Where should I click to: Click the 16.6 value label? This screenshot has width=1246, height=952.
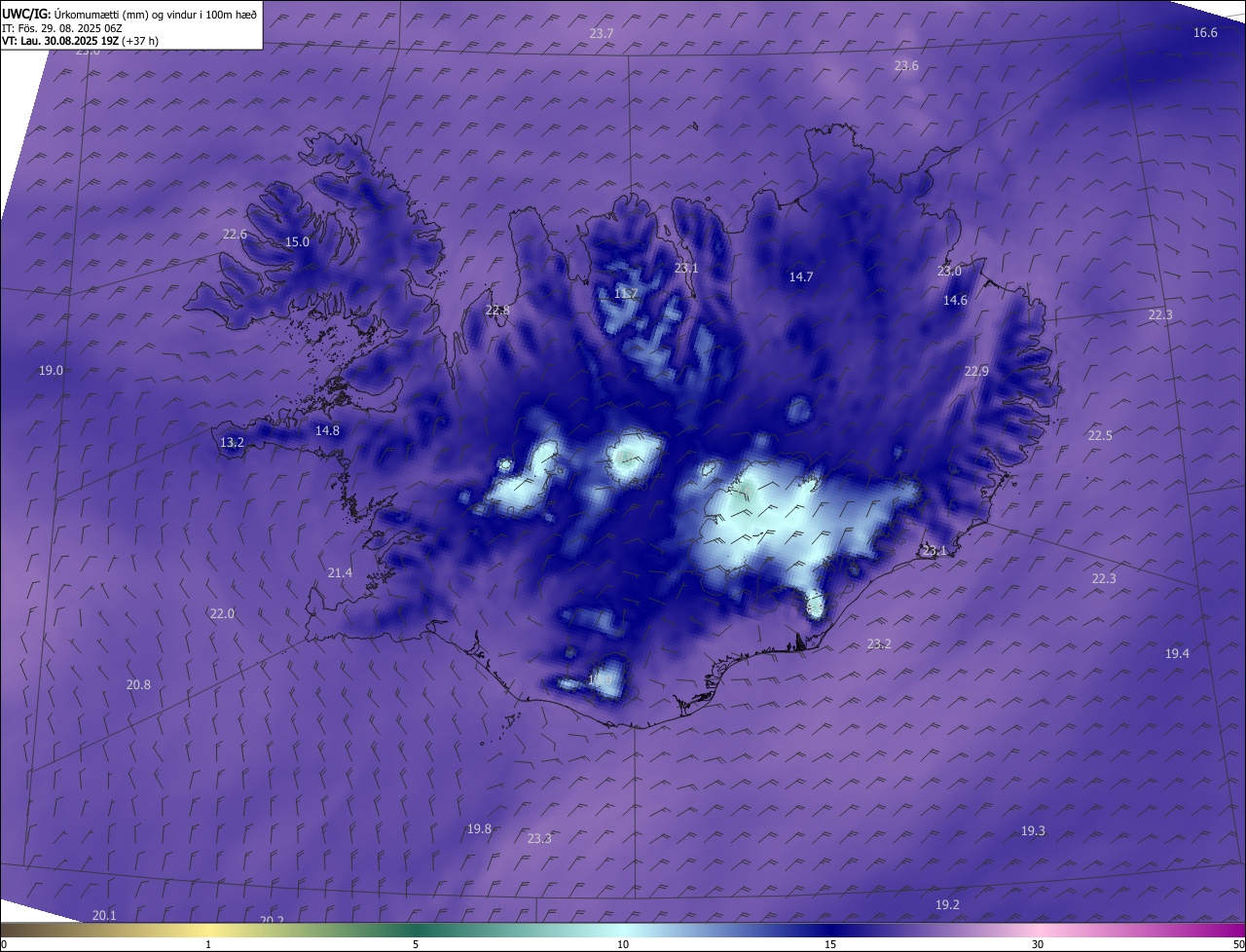1205,33
